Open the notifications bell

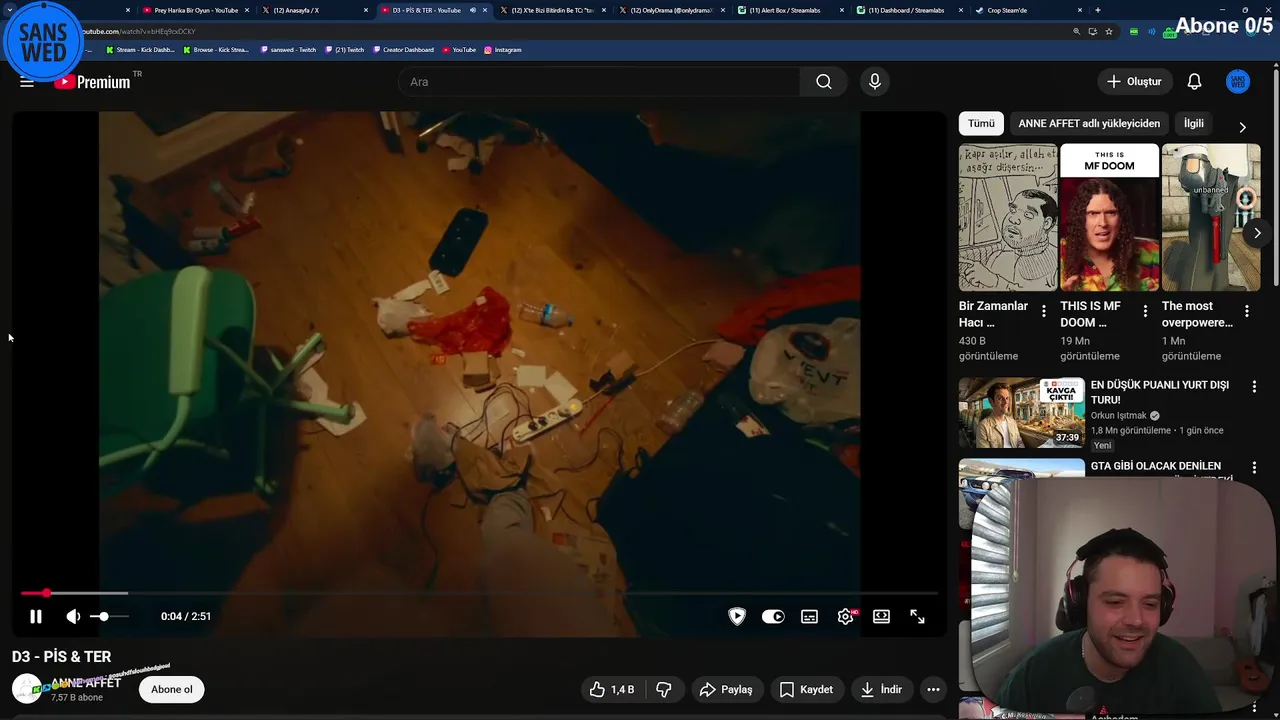pos(1194,82)
